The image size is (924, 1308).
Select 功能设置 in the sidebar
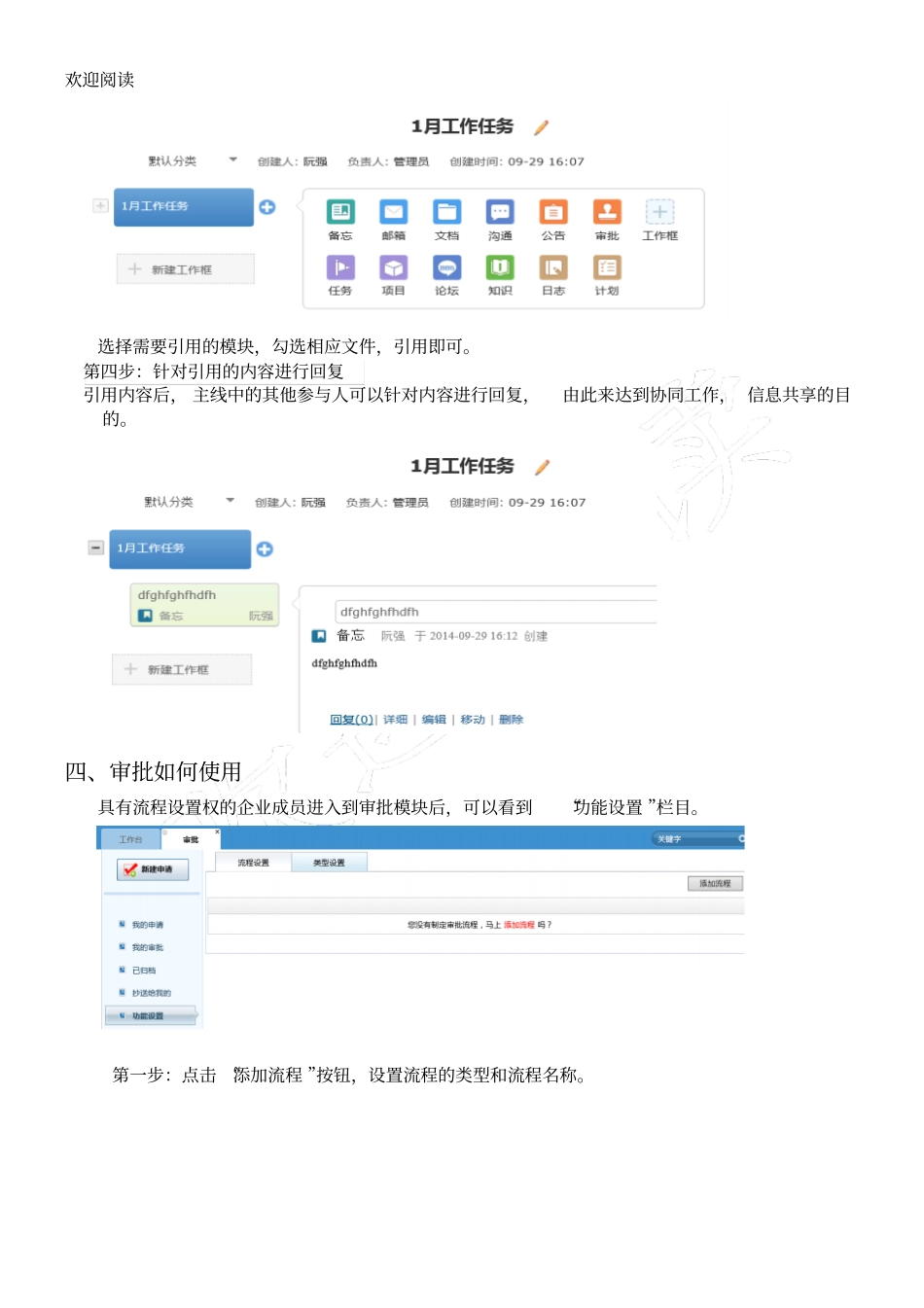[x=150, y=1015]
